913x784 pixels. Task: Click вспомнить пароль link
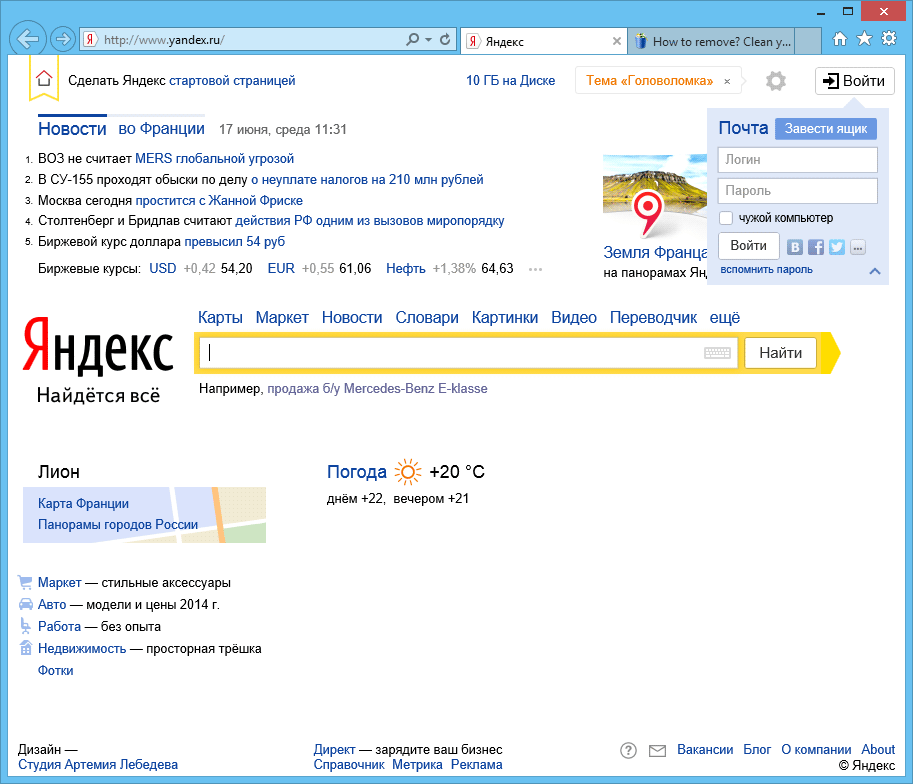pos(766,270)
